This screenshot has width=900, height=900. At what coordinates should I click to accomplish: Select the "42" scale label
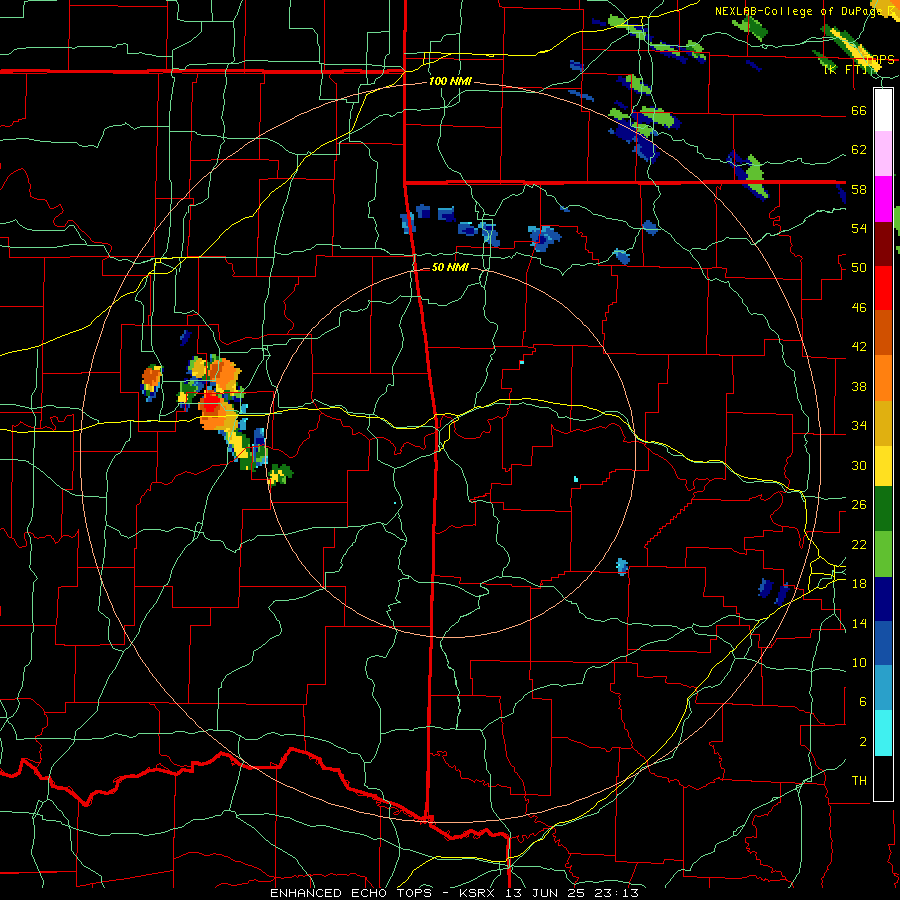[859, 347]
